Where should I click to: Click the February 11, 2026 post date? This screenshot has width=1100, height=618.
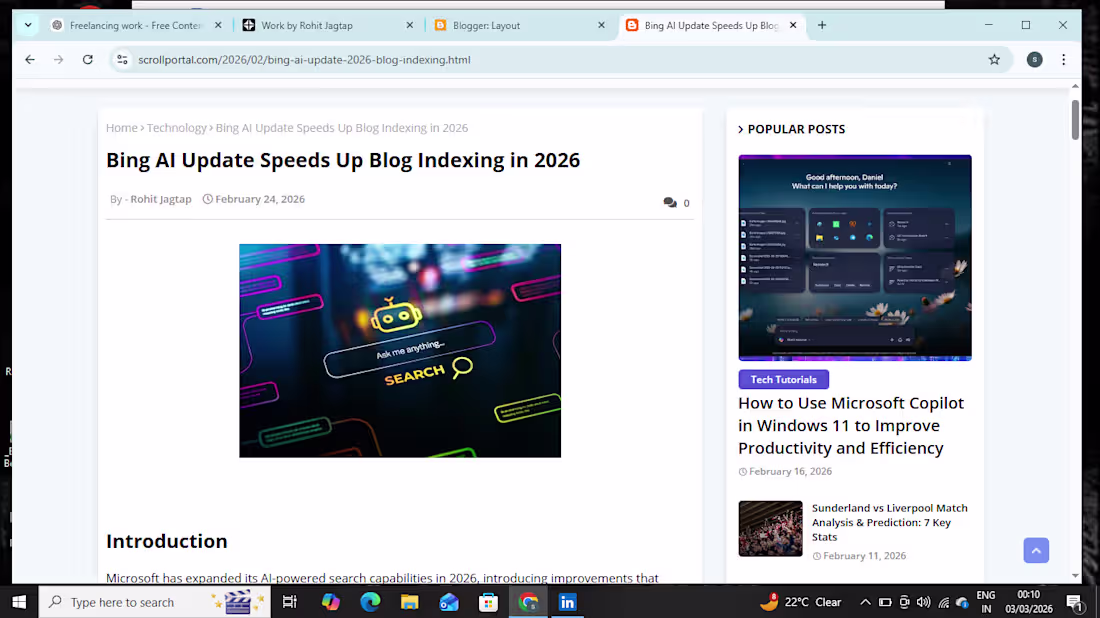tap(864, 556)
